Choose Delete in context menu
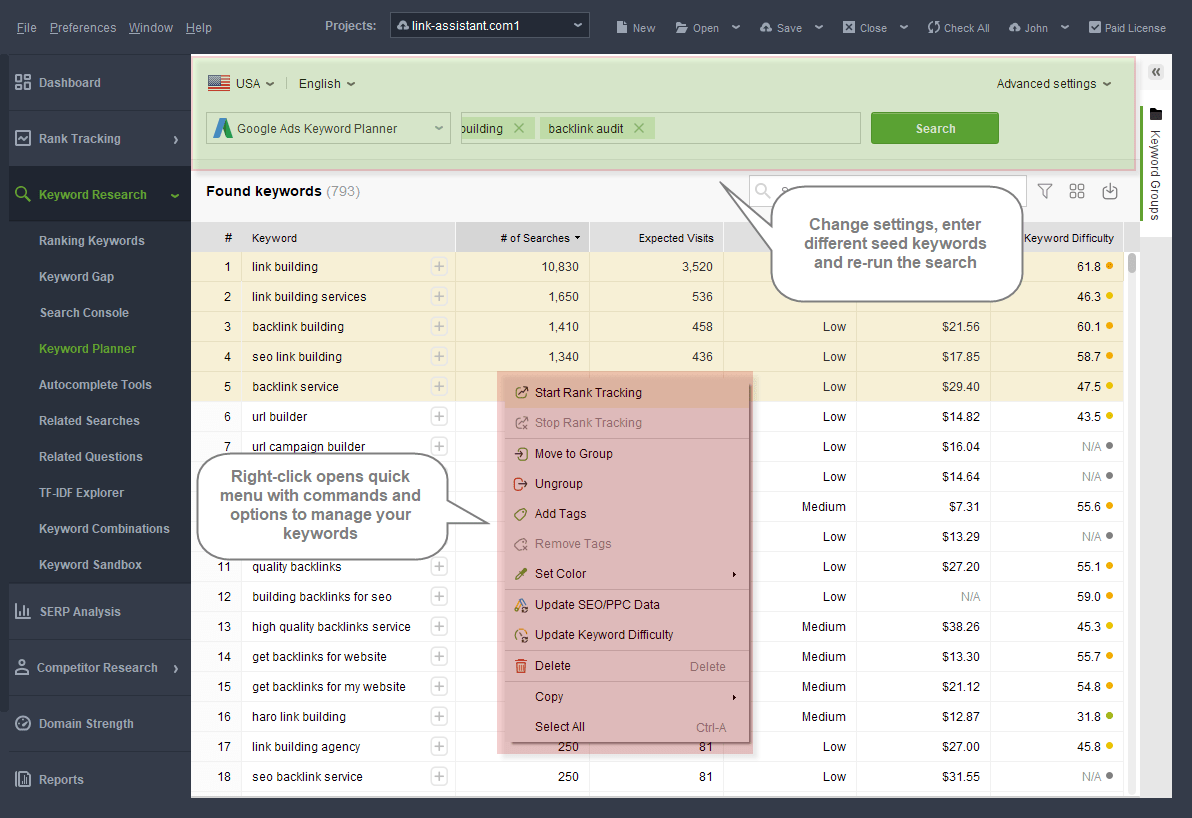 [x=627, y=666]
